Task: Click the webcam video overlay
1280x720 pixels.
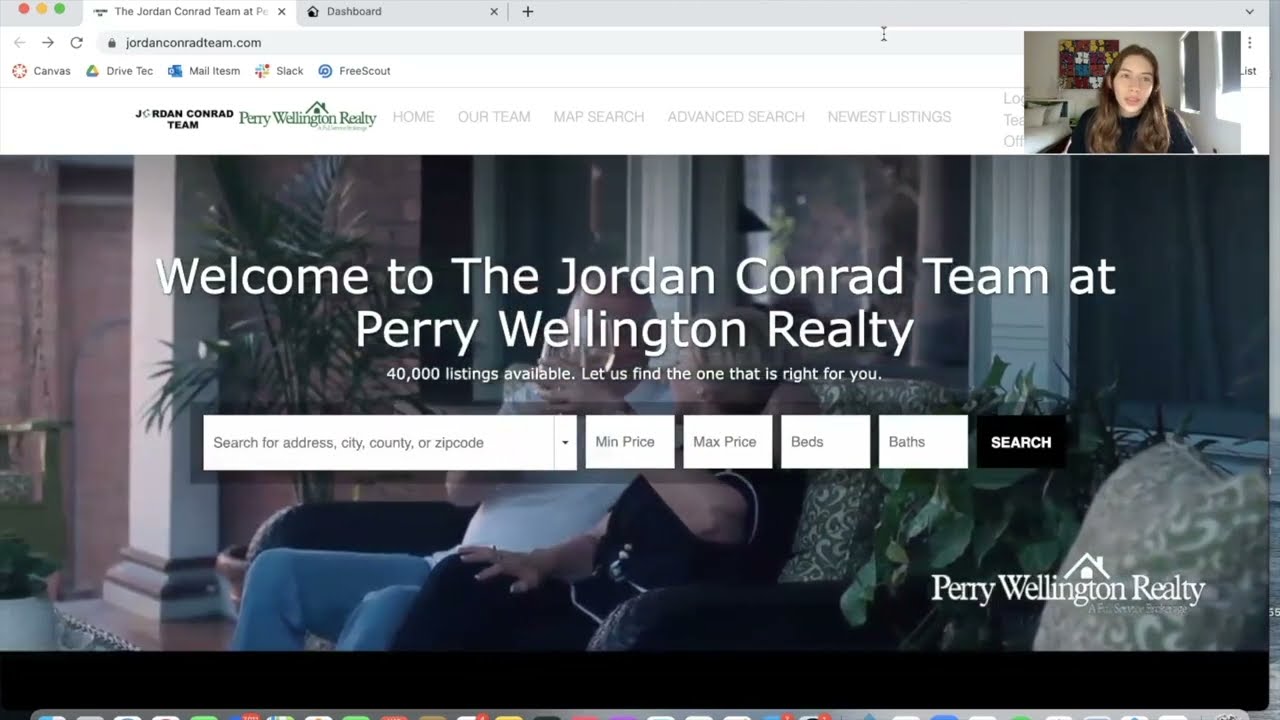Action: pos(1132,92)
